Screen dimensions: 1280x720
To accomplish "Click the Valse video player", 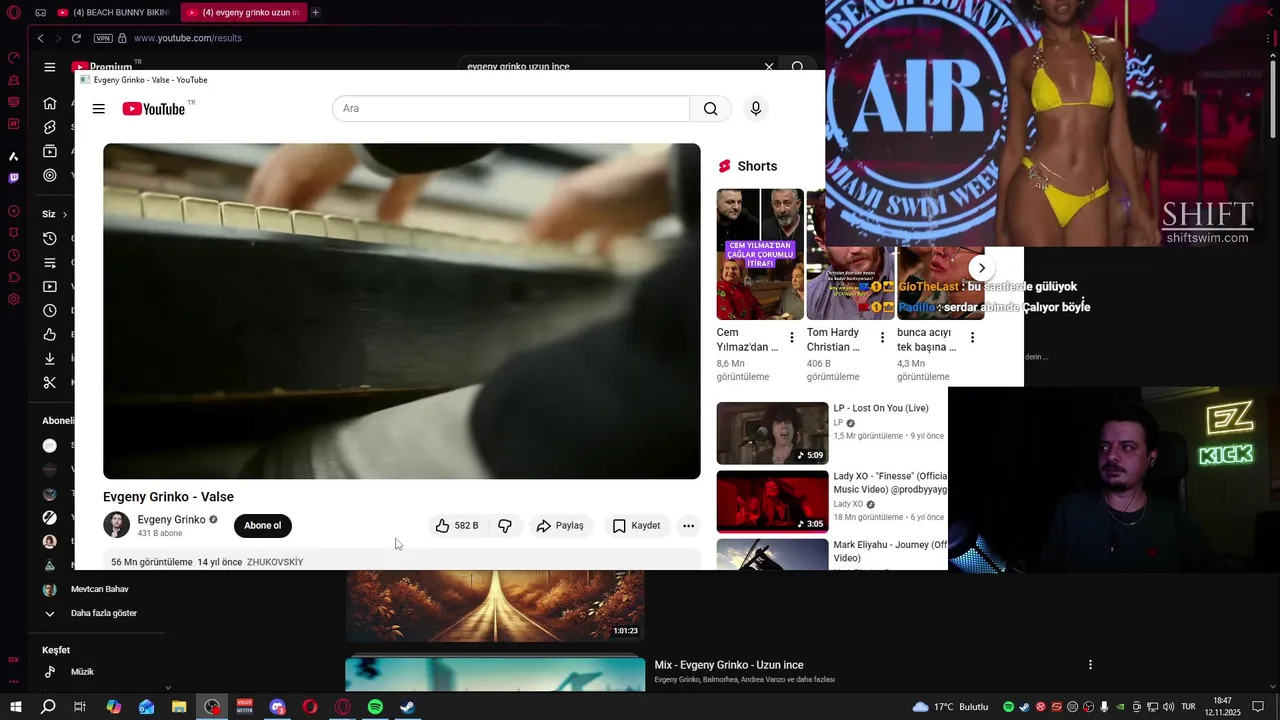I will click(x=401, y=311).
